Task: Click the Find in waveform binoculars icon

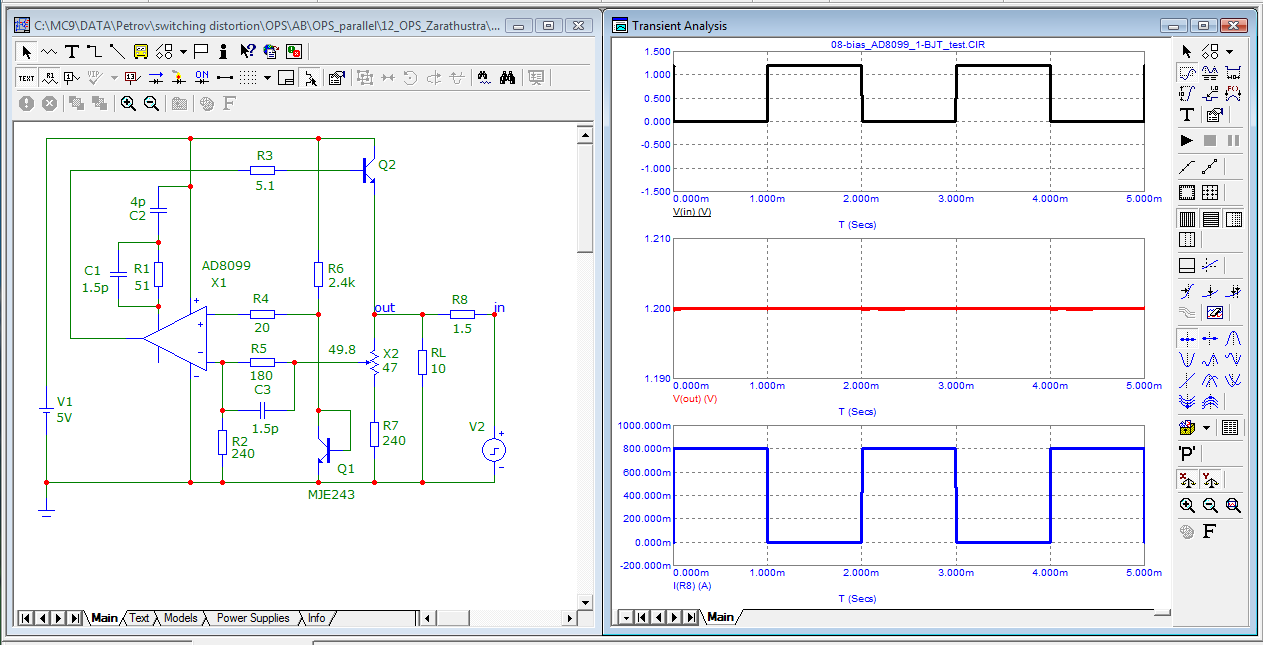Action: 484,77
